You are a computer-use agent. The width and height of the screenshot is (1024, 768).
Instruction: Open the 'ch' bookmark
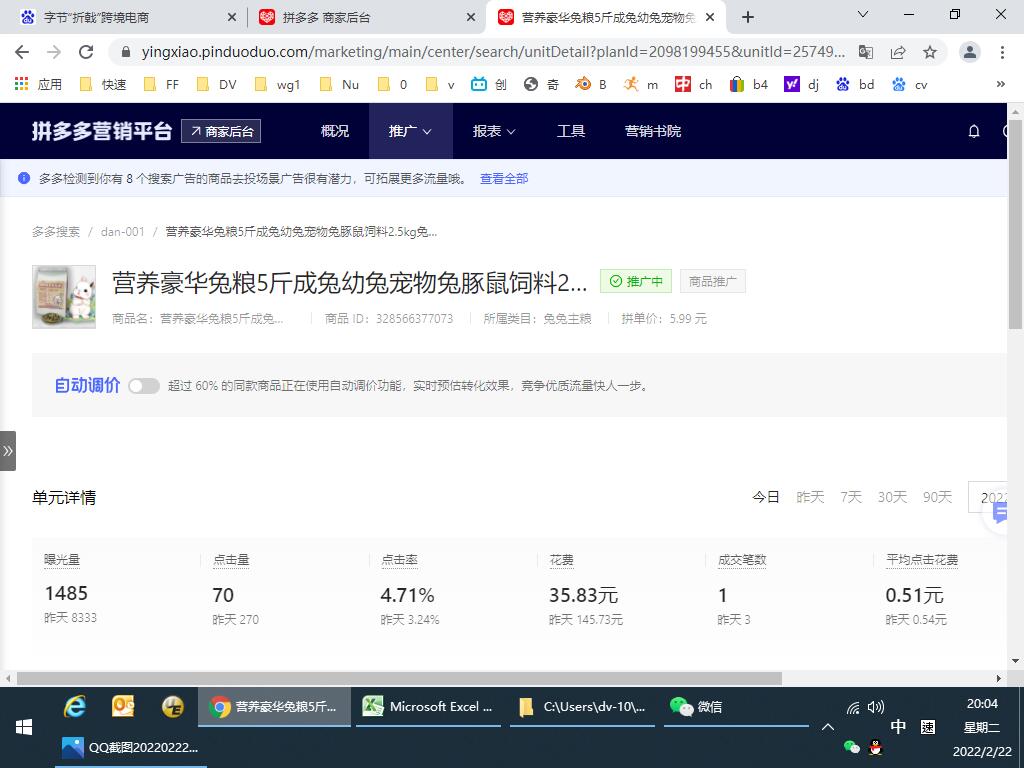coord(694,84)
